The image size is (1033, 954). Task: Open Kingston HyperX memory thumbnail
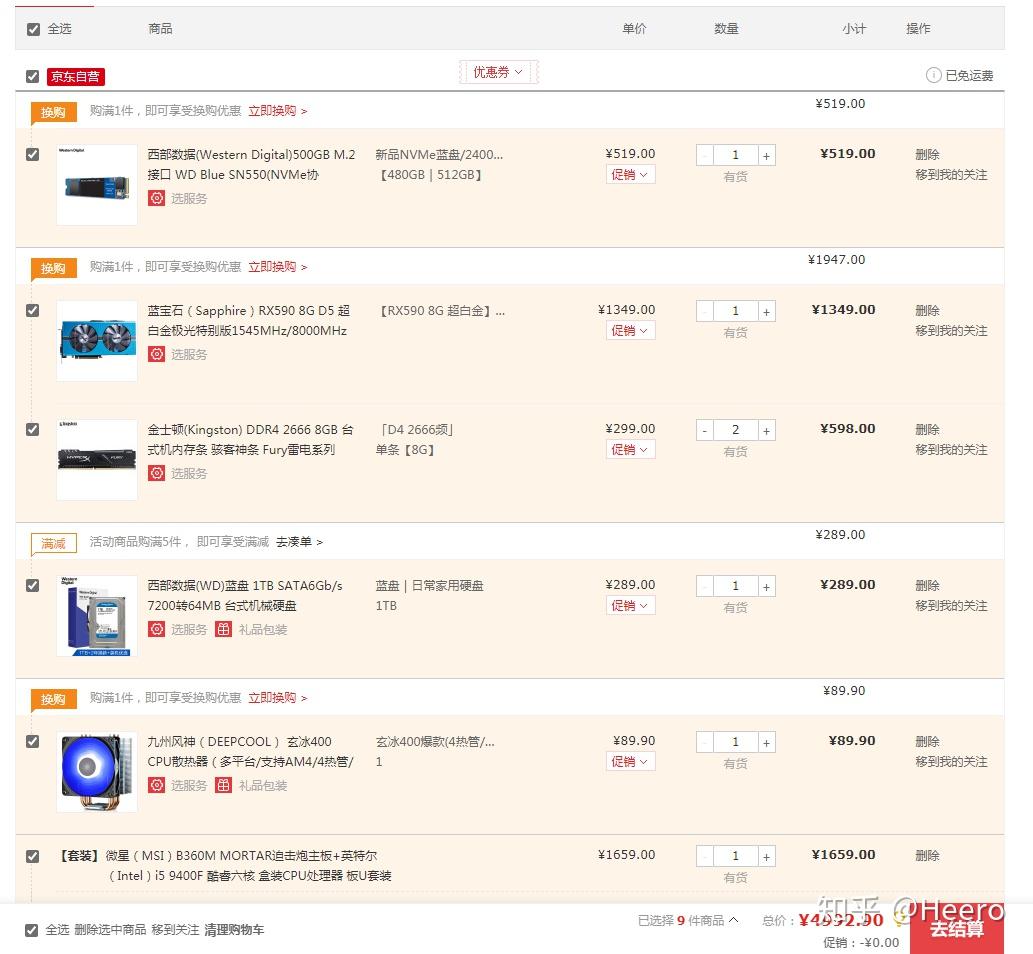click(97, 460)
